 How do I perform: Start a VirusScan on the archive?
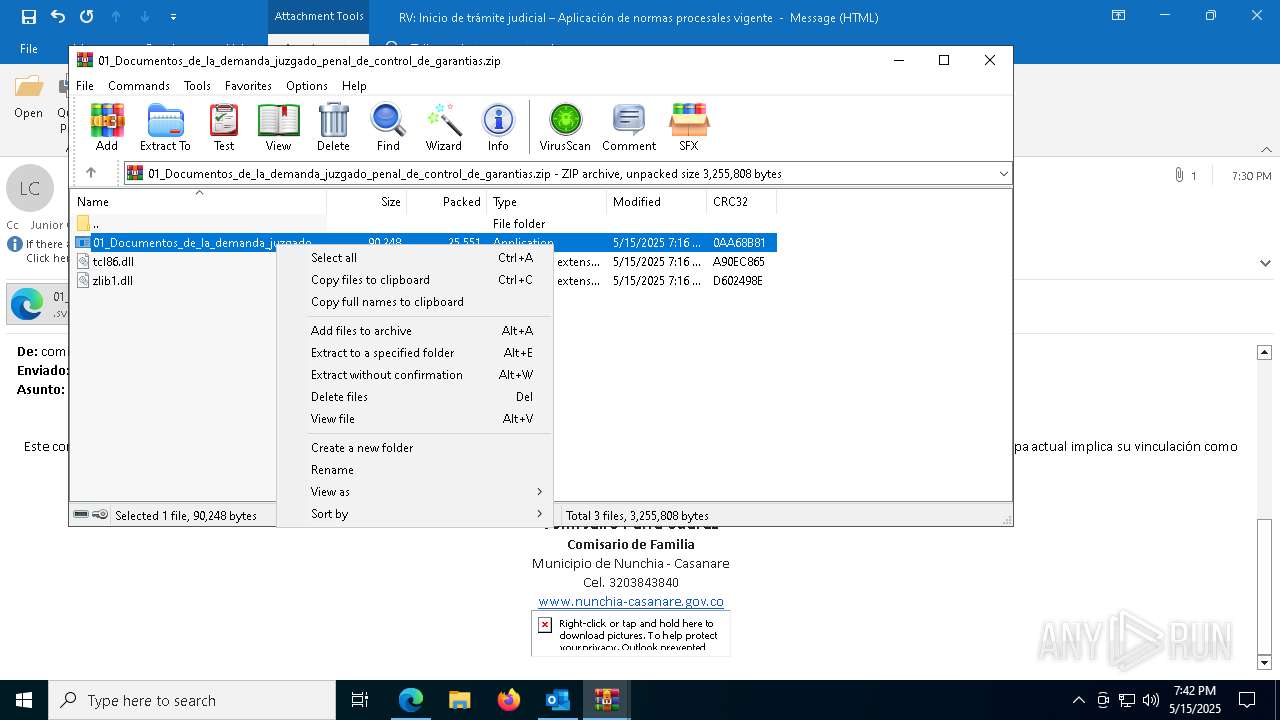click(565, 127)
